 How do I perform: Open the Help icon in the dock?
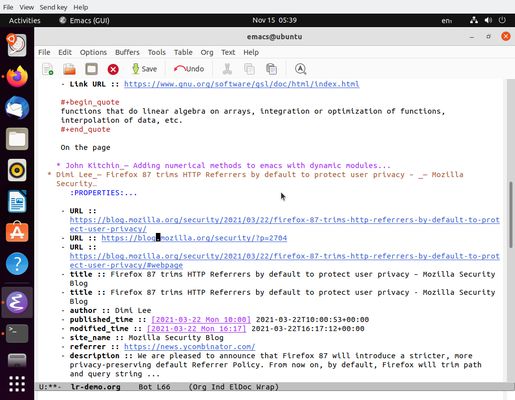click(x=17, y=264)
